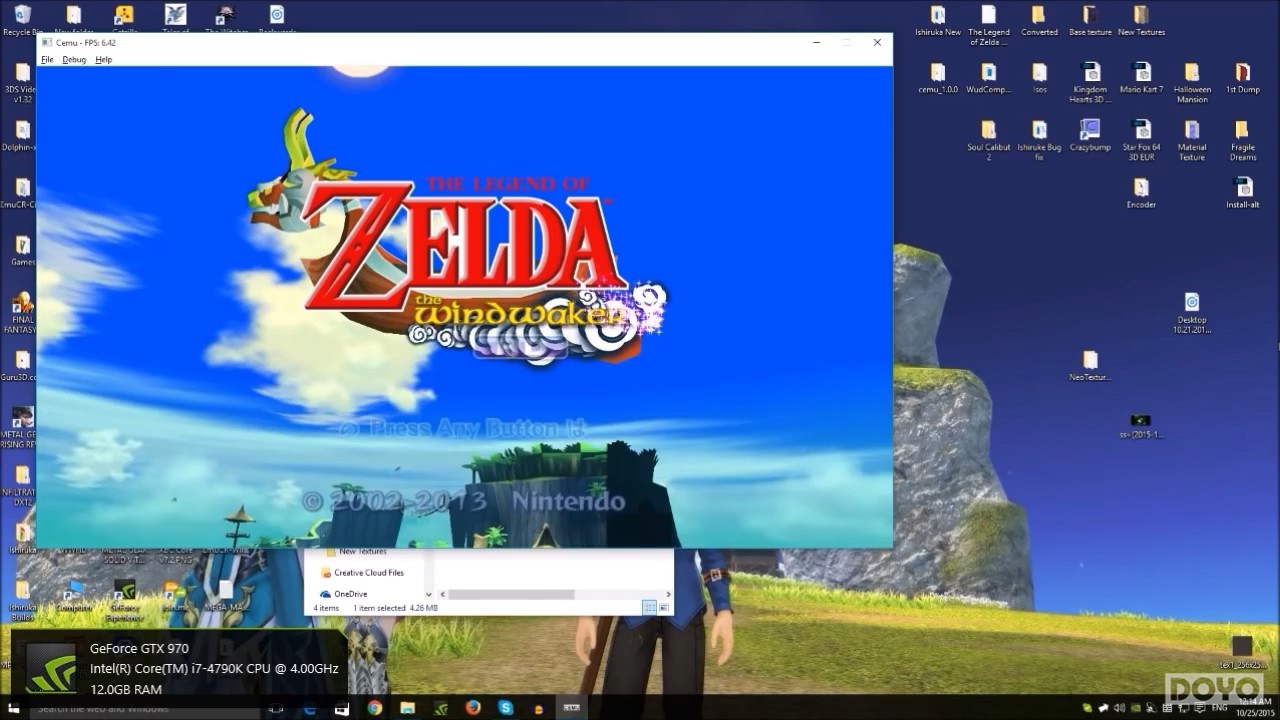Open Skype from the taskbar
The width and height of the screenshot is (1280, 720).
click(506, 708)
